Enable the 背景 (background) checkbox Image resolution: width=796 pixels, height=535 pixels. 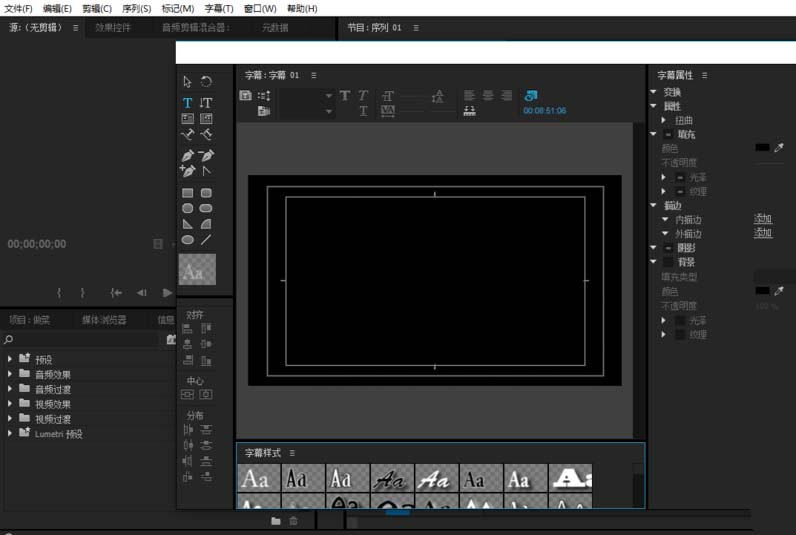668,262
